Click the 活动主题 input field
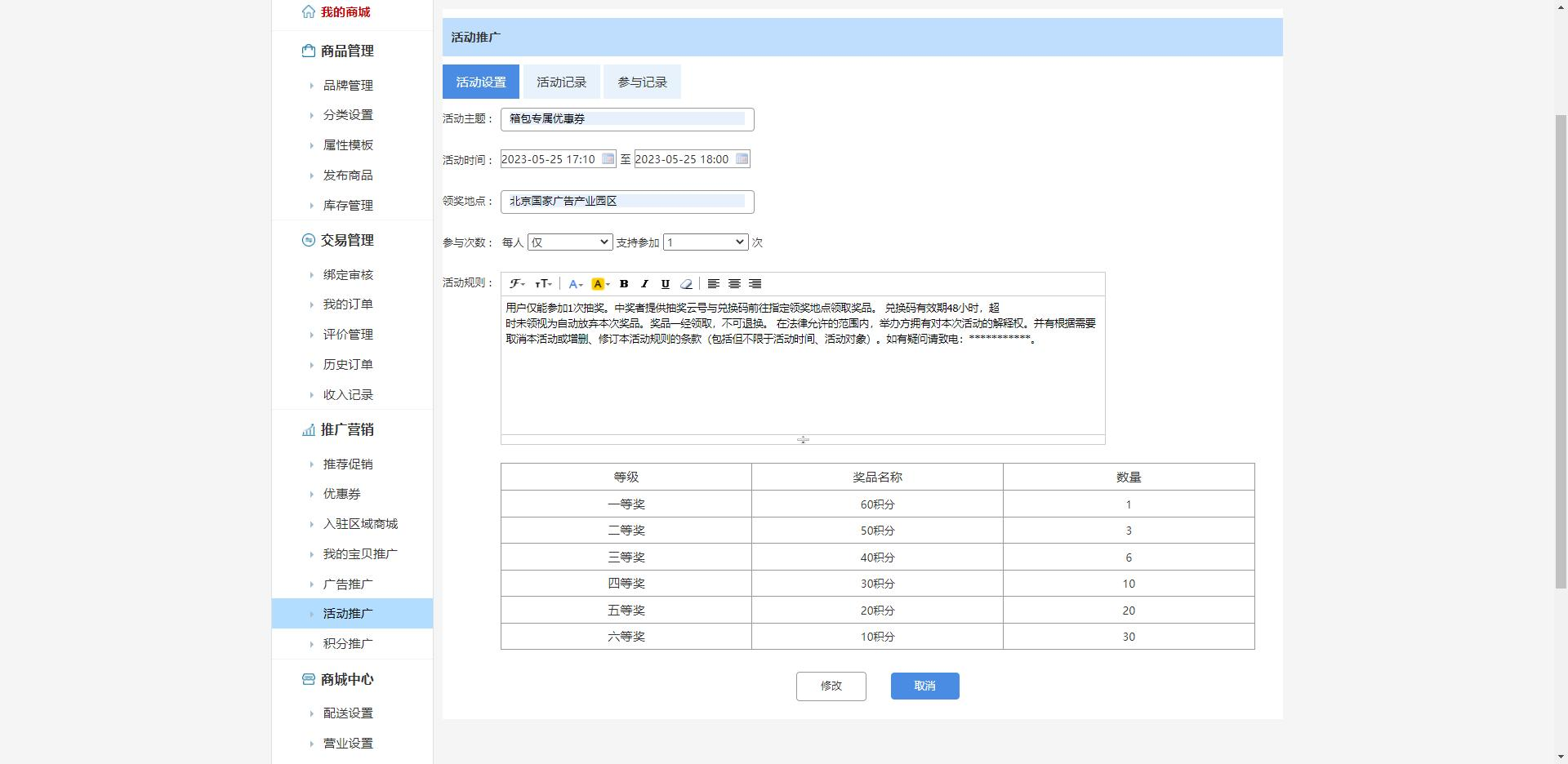The image size is (1568, 764). pos(627,119)
